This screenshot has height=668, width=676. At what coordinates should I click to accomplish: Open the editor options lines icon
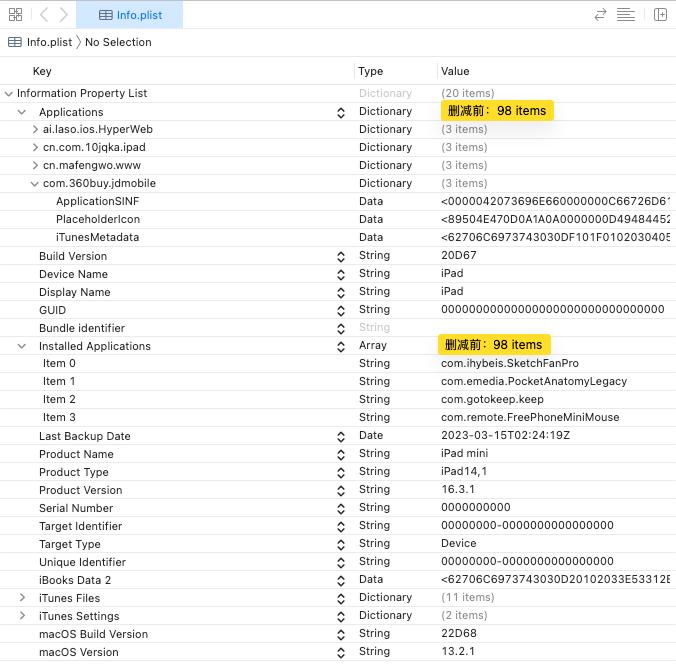tap(626, 15)
